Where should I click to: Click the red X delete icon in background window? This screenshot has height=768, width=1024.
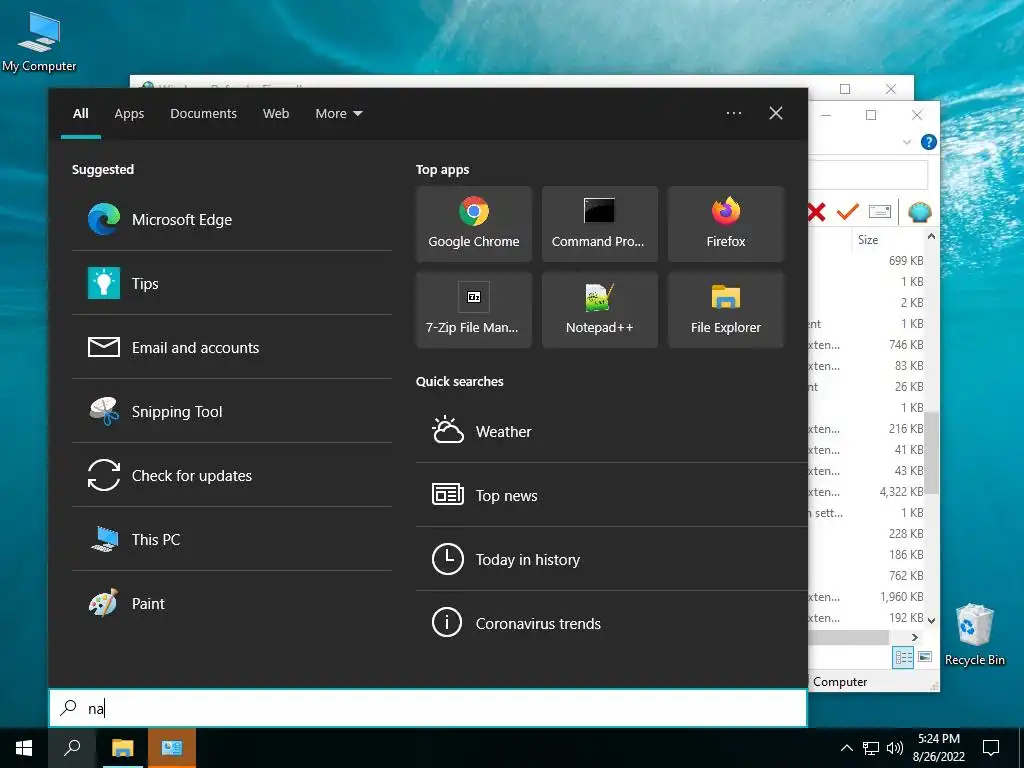816,212
